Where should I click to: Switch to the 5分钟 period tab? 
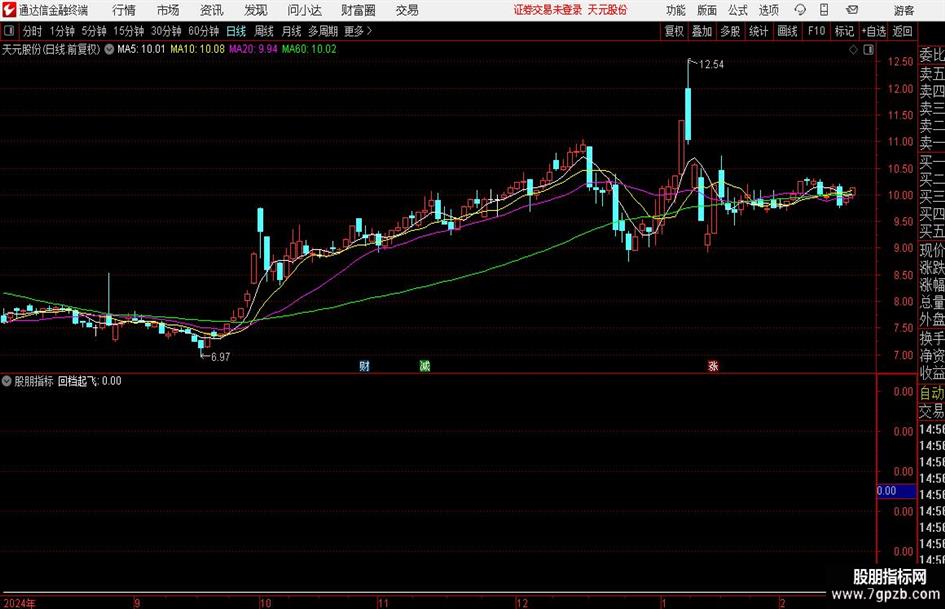coord(94,31)
